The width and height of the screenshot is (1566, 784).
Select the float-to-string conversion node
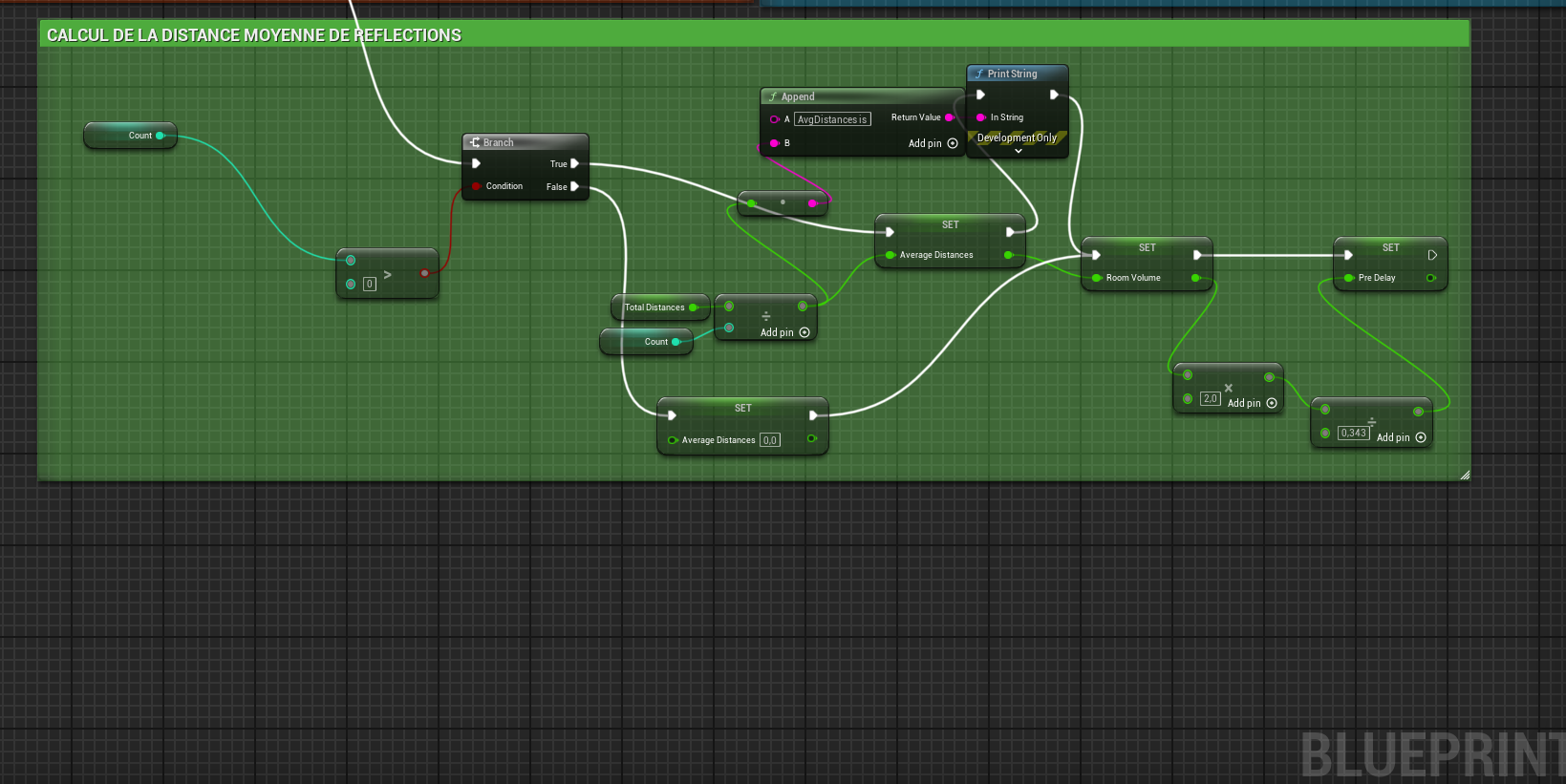pyautogui.click(x=783, y=202)
